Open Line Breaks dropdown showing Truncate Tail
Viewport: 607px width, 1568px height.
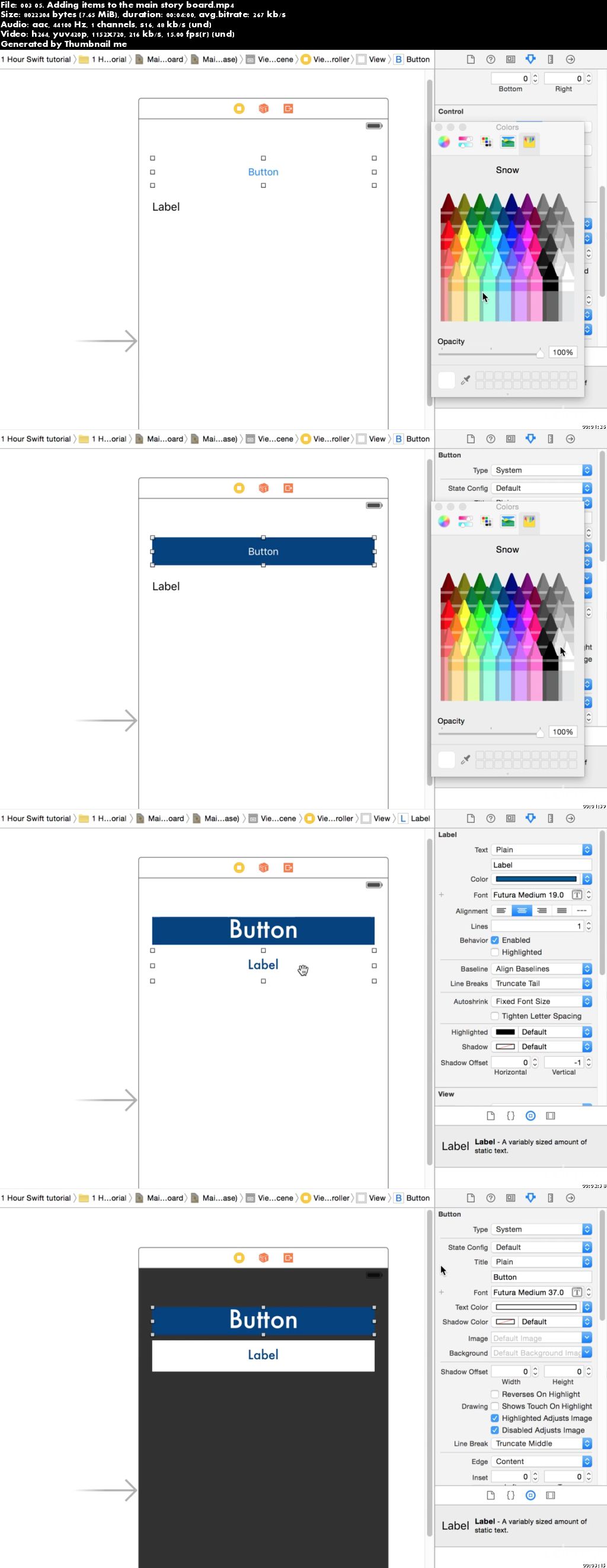(541, 983)
